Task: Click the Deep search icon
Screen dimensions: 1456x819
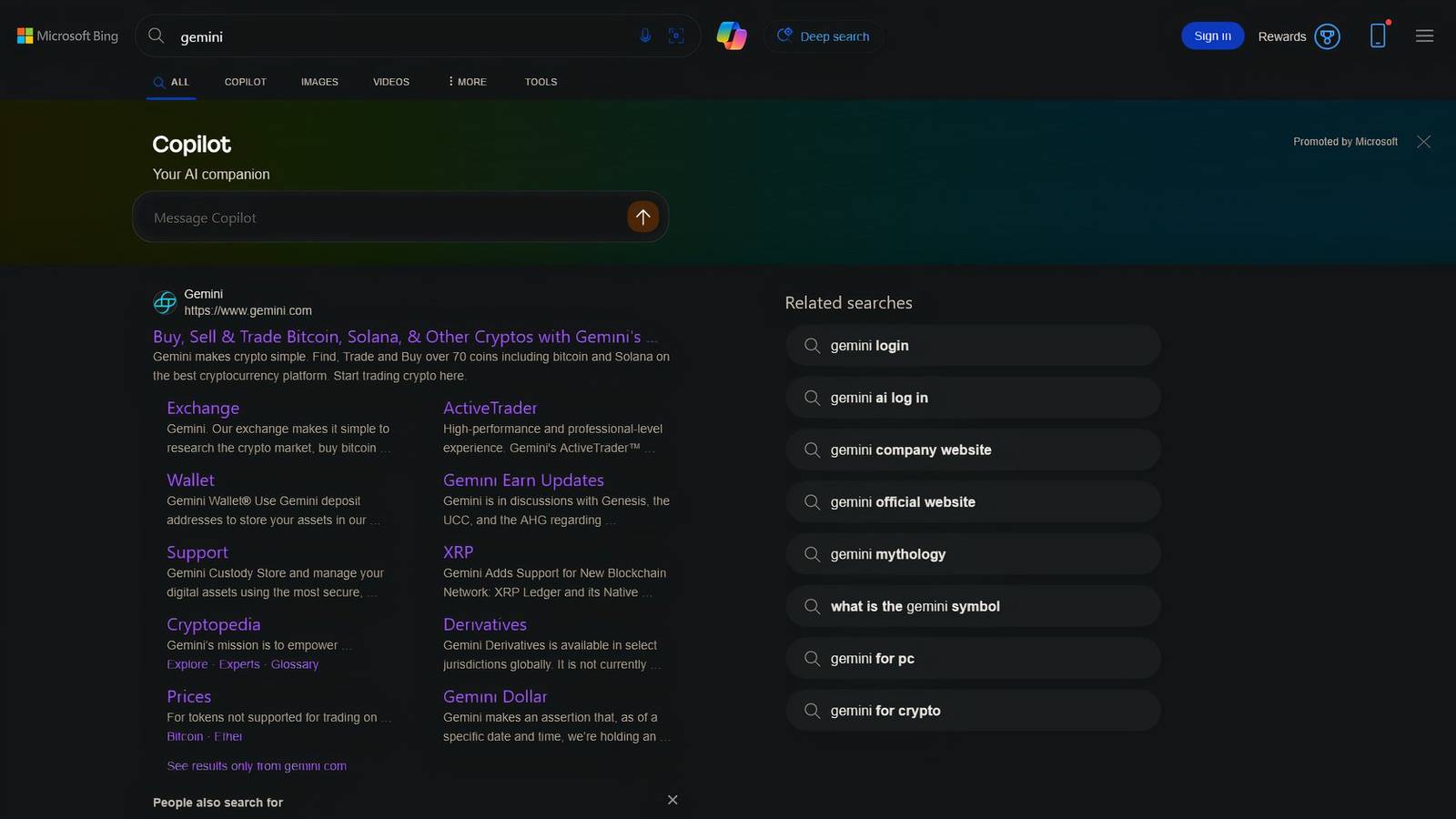Action: [x=784, y=35]
